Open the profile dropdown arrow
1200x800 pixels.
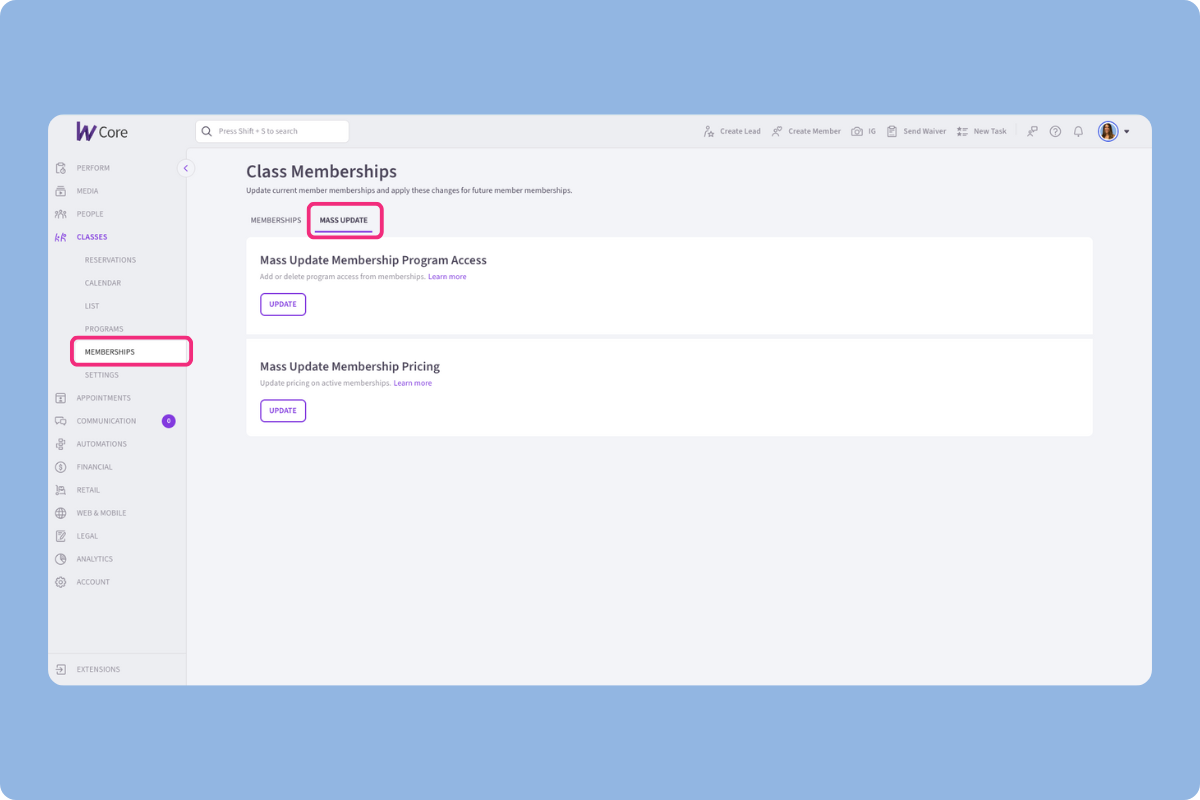coord(1127,131)
